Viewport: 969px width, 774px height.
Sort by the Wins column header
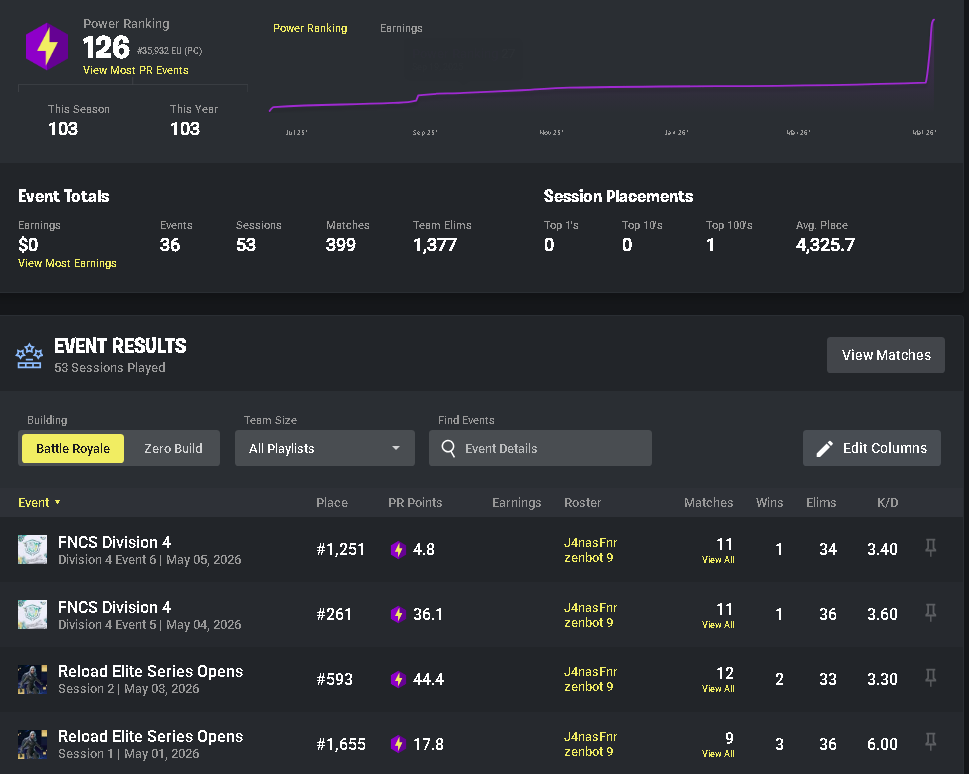tap(769, 503)
